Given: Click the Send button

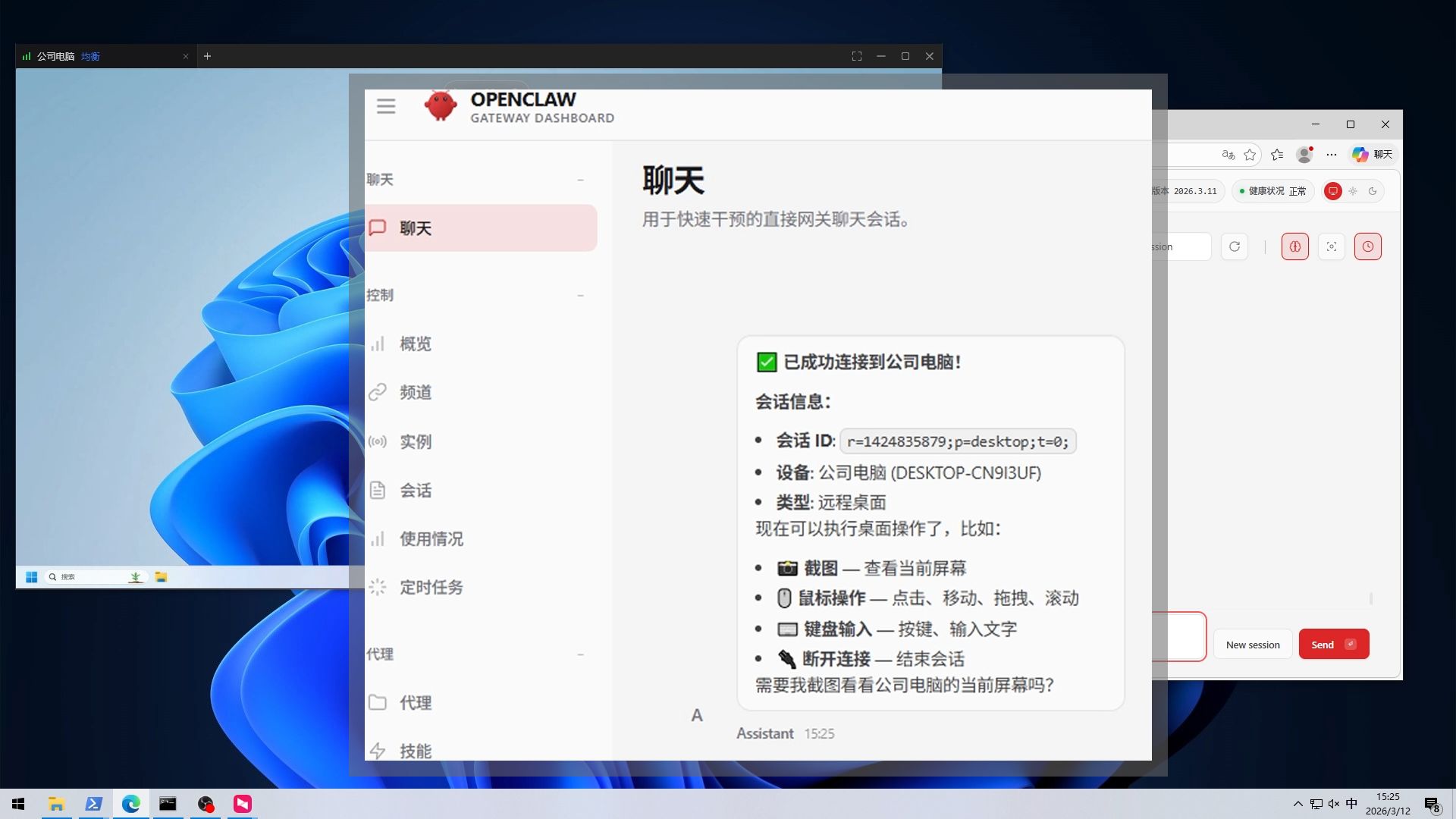Looking at the screenshot, I should 1333,645.
